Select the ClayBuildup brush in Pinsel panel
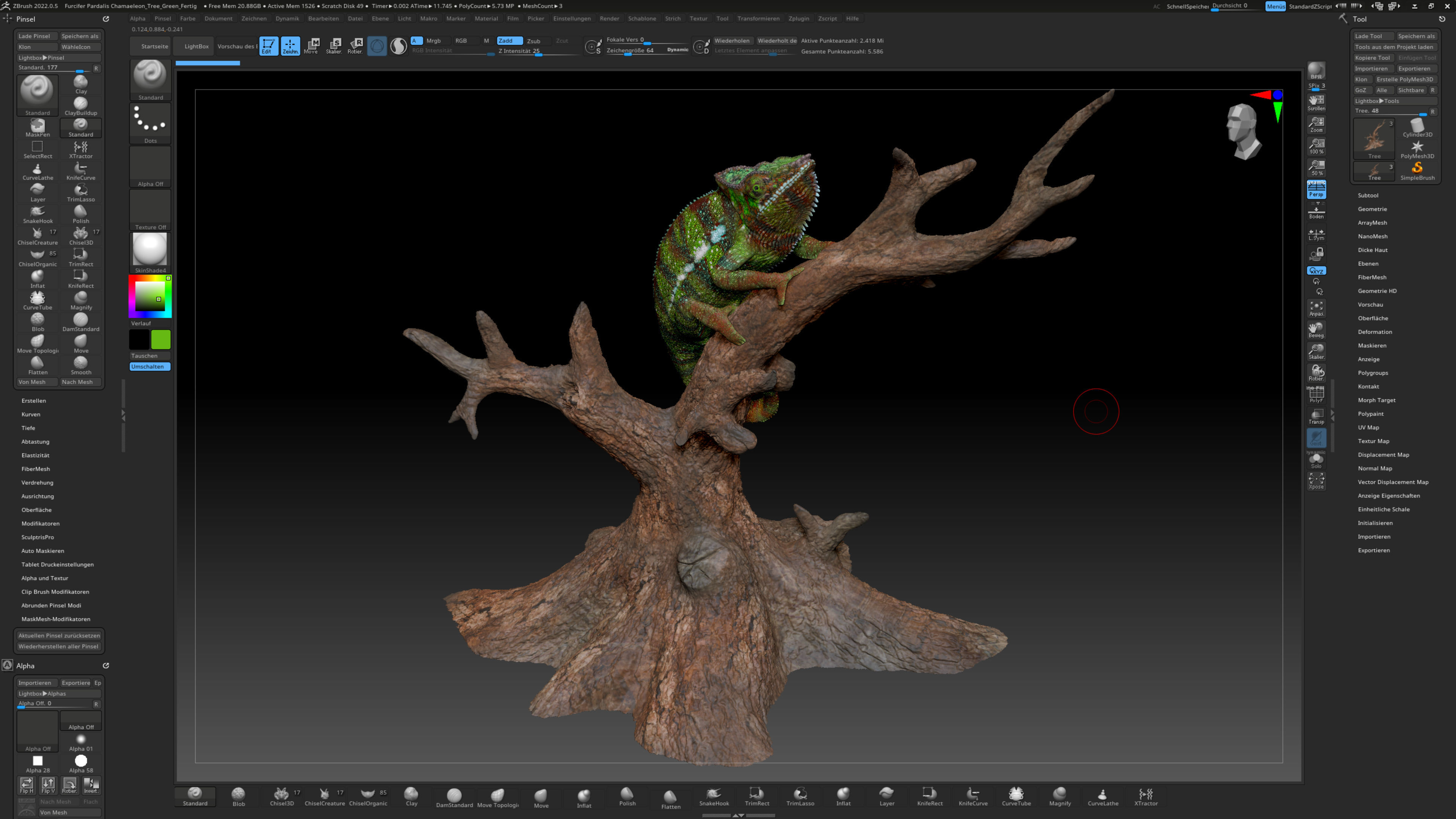 pyautogui.click(x=81, y=106)
